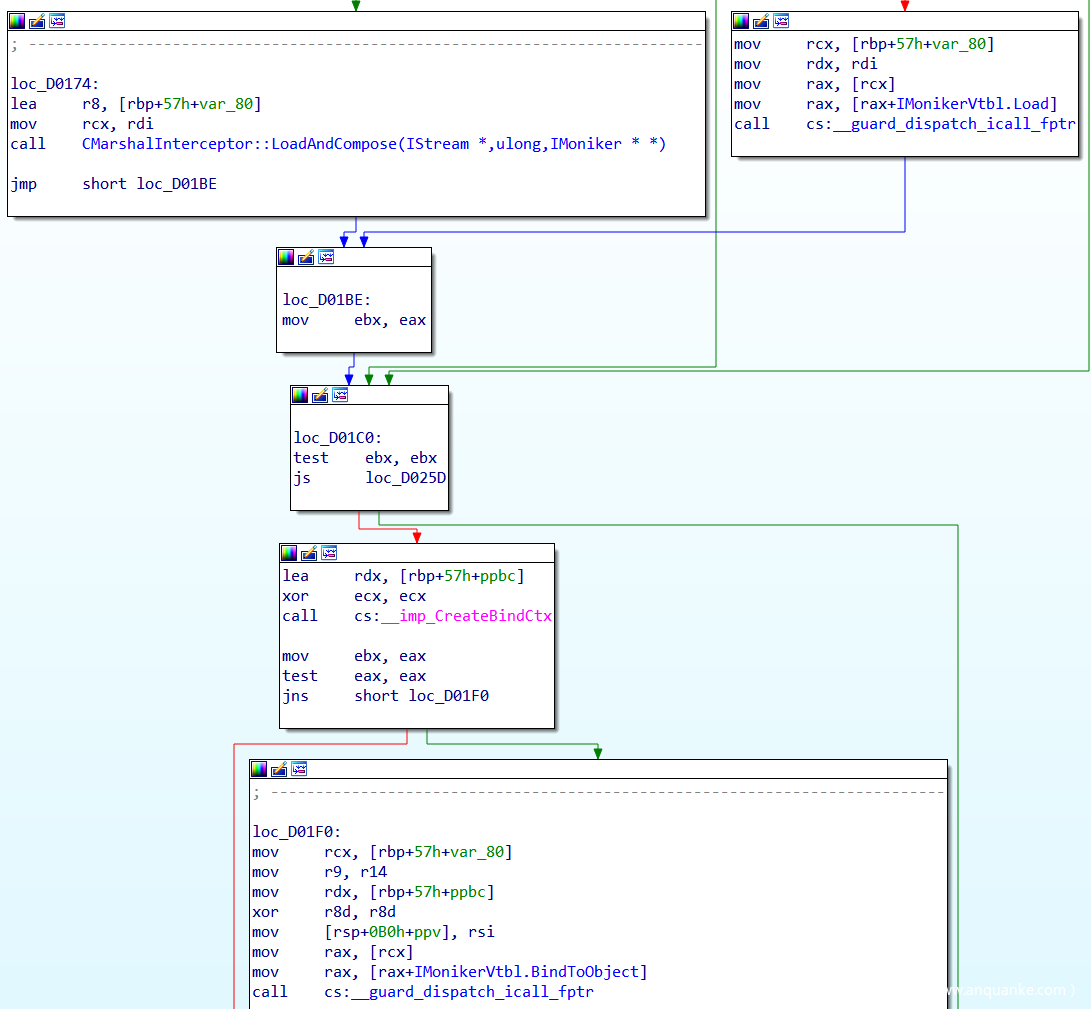Click the color icon on the CreateBindCtx block

point(289,553)
